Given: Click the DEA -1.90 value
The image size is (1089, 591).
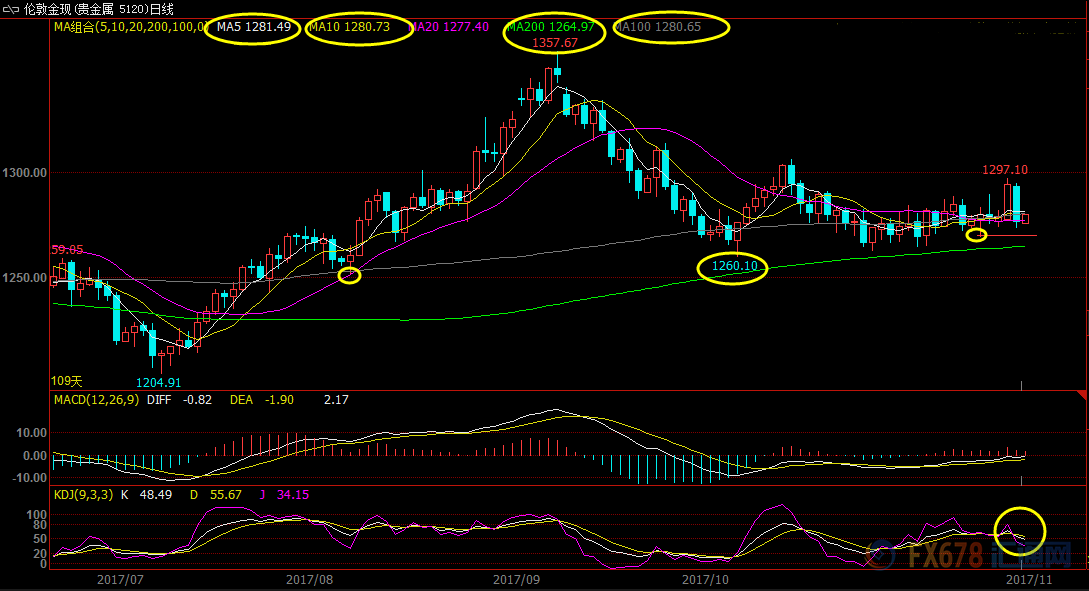Looking at the screenshot, I should (x=262, y=400).
